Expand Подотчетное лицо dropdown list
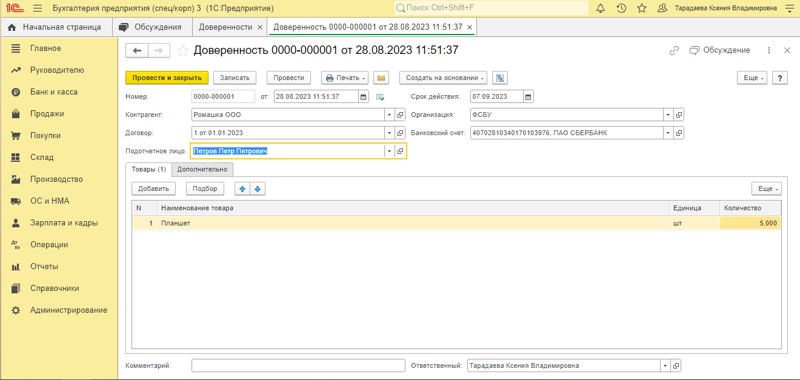 coord(390,151)
